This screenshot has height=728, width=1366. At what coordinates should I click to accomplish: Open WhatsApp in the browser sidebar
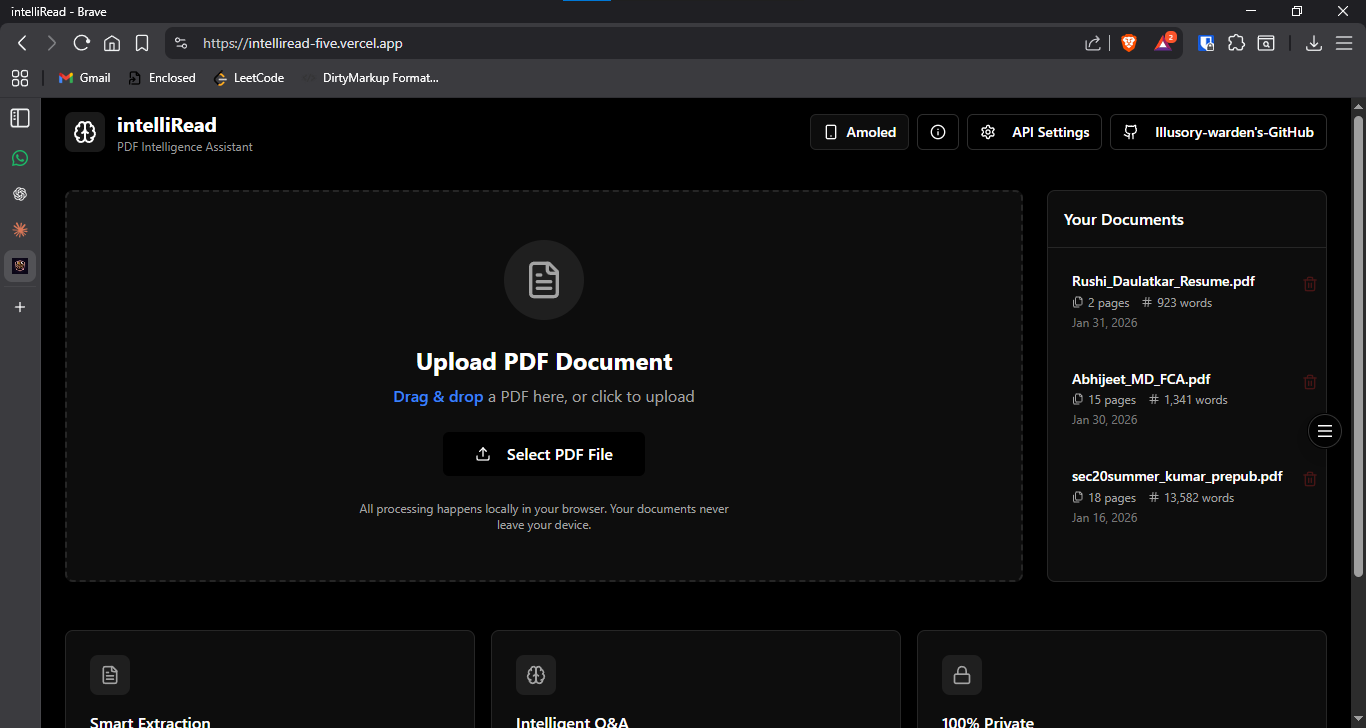[20, 158]
